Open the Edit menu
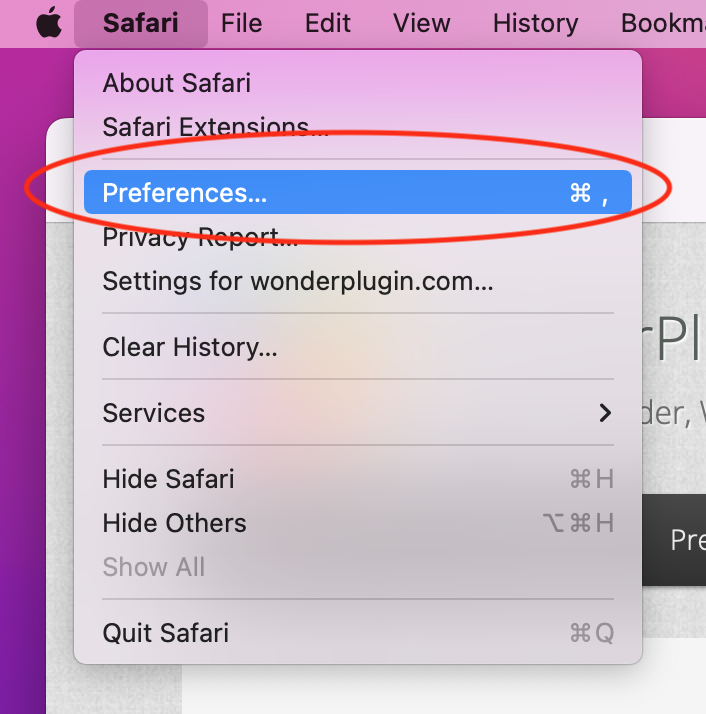This screenshot has height=714, width=706. (x=328, y=23)
